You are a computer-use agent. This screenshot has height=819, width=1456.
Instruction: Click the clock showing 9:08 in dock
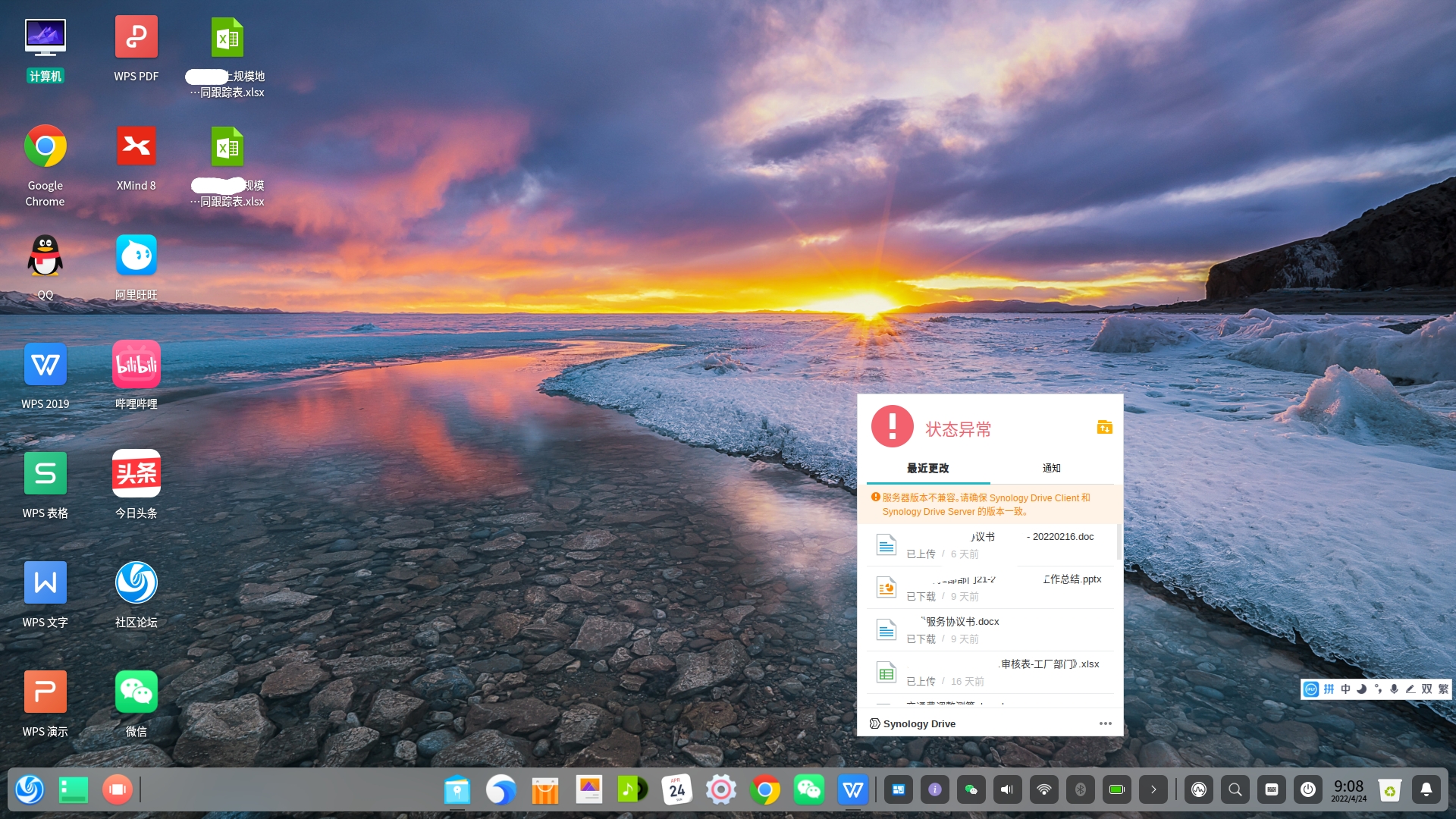(x=1348, y=789)
